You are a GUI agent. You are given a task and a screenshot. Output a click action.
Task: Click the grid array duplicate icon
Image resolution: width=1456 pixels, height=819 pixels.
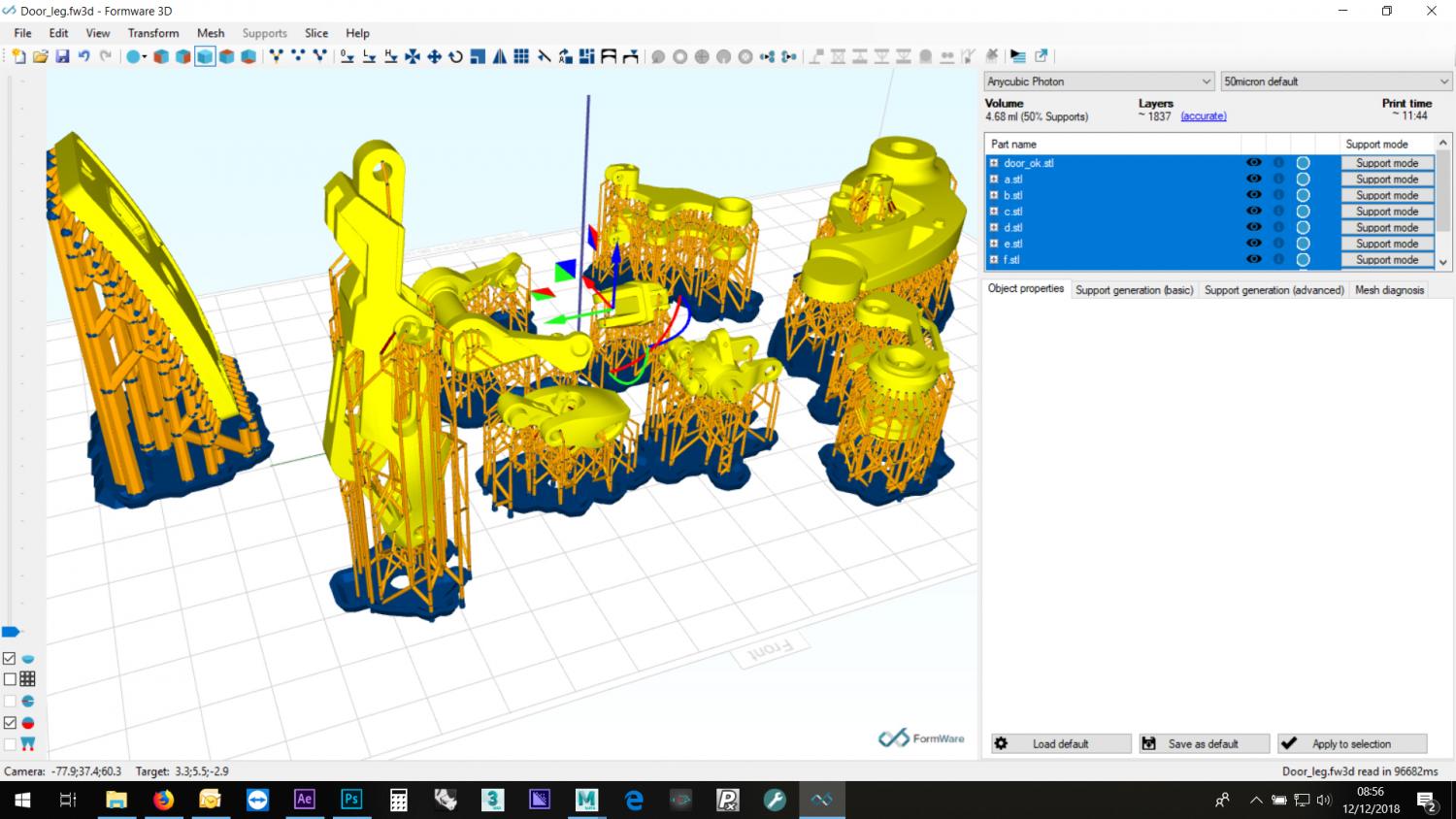tap(521, 56)
